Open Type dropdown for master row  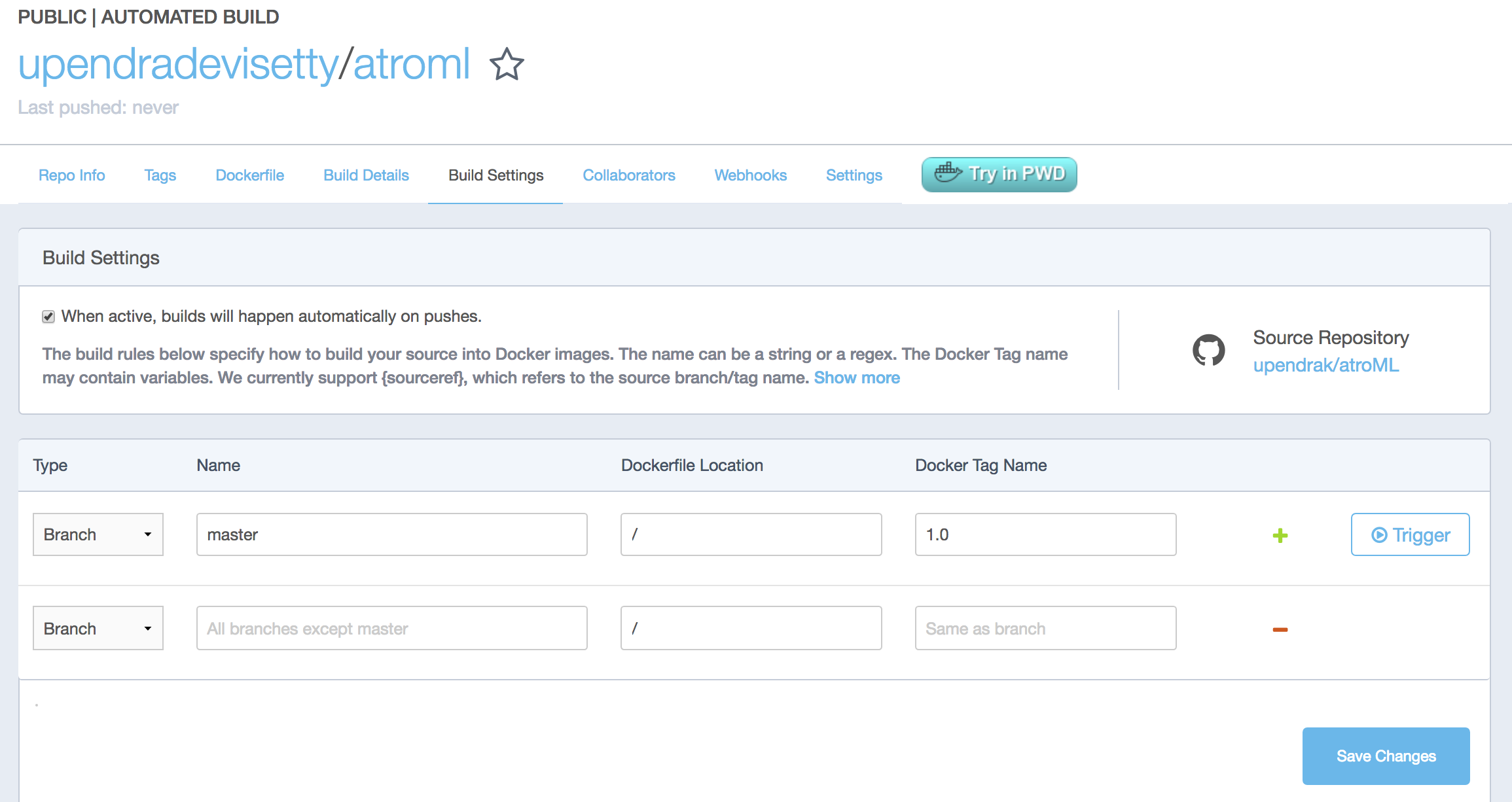pyautogui.click(x=98, y=534)
